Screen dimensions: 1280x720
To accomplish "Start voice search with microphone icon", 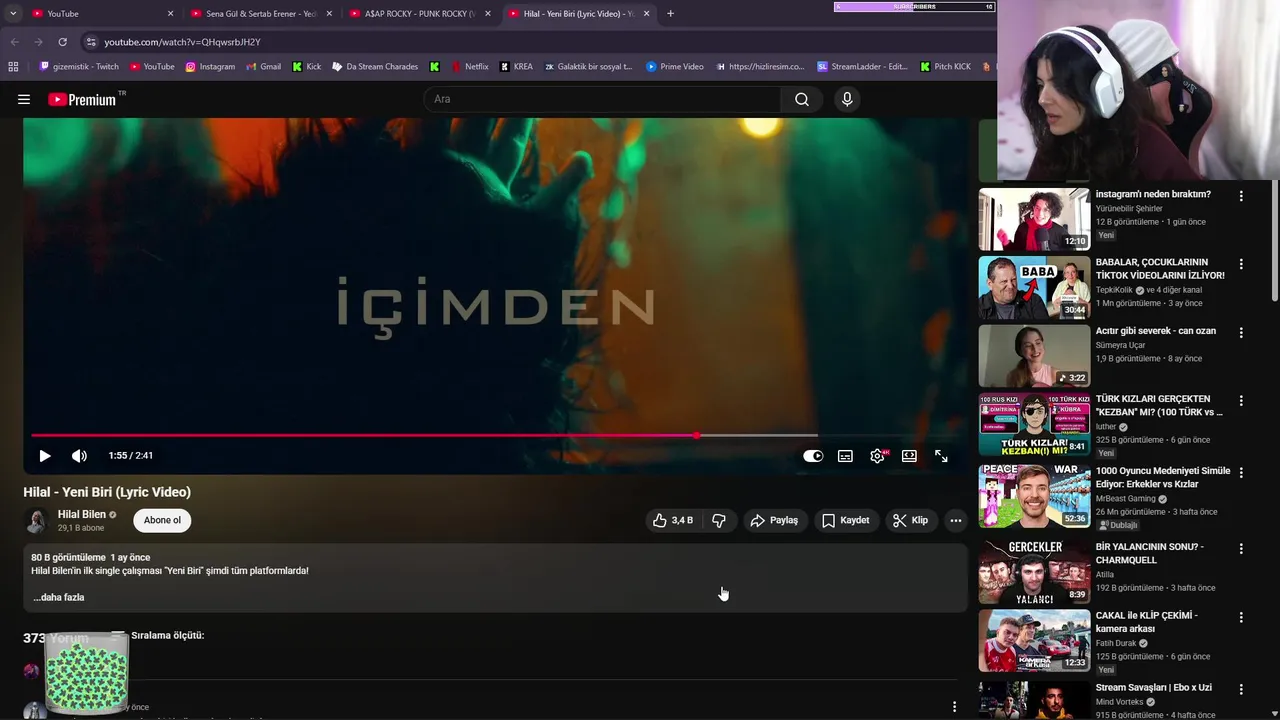I will [x=847, y=99].
